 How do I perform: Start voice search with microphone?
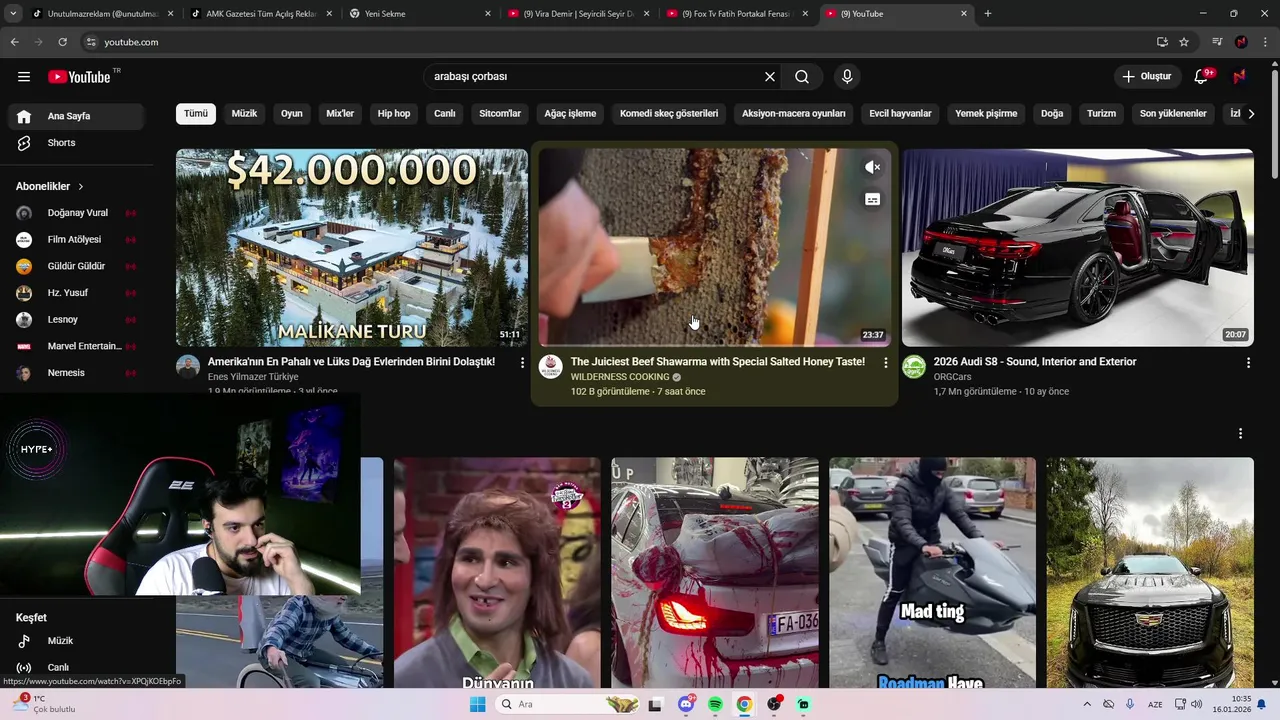click(847, 77)
